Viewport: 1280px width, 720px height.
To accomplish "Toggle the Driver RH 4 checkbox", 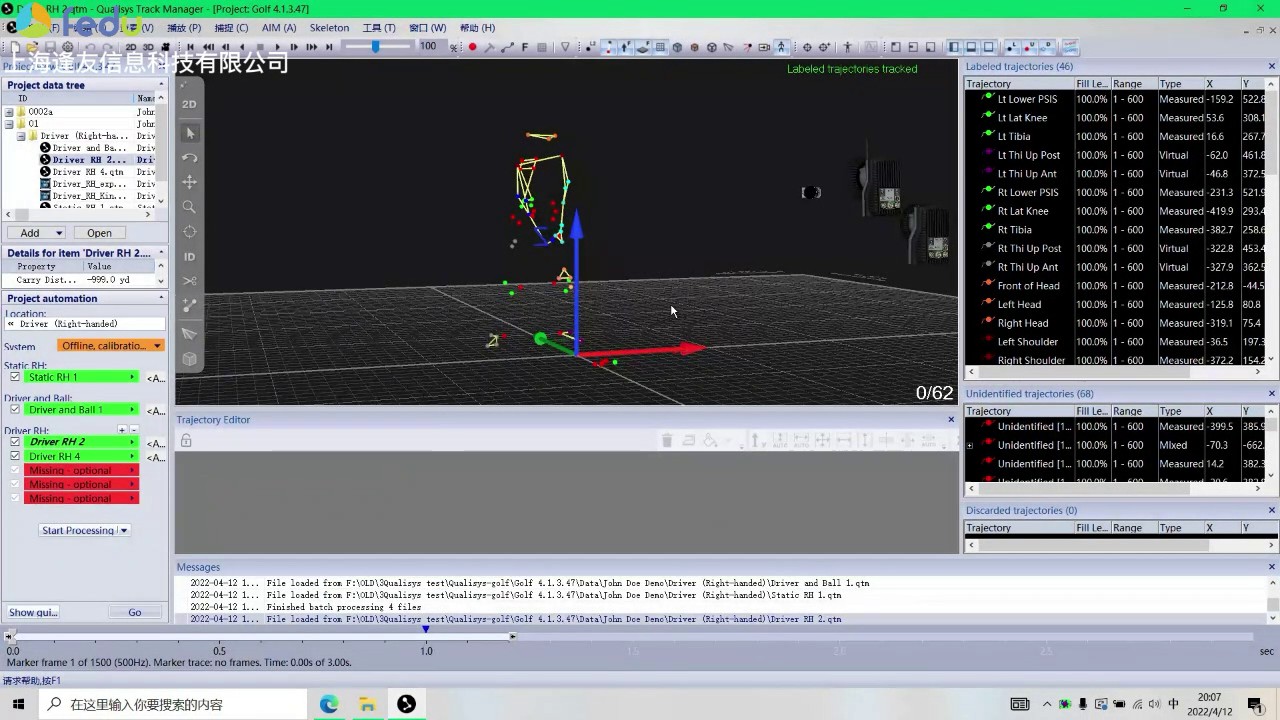I will coord(15,456).
